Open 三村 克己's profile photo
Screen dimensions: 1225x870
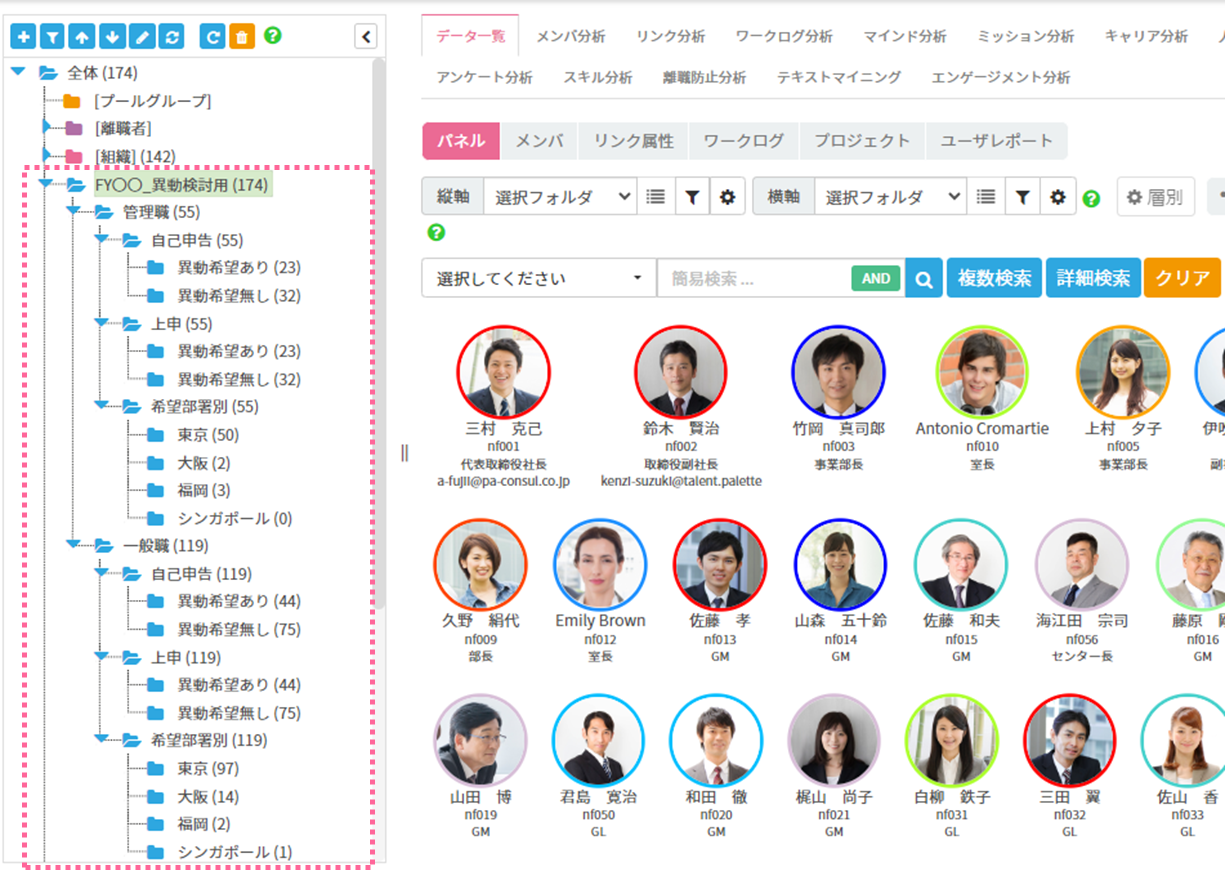503,371
